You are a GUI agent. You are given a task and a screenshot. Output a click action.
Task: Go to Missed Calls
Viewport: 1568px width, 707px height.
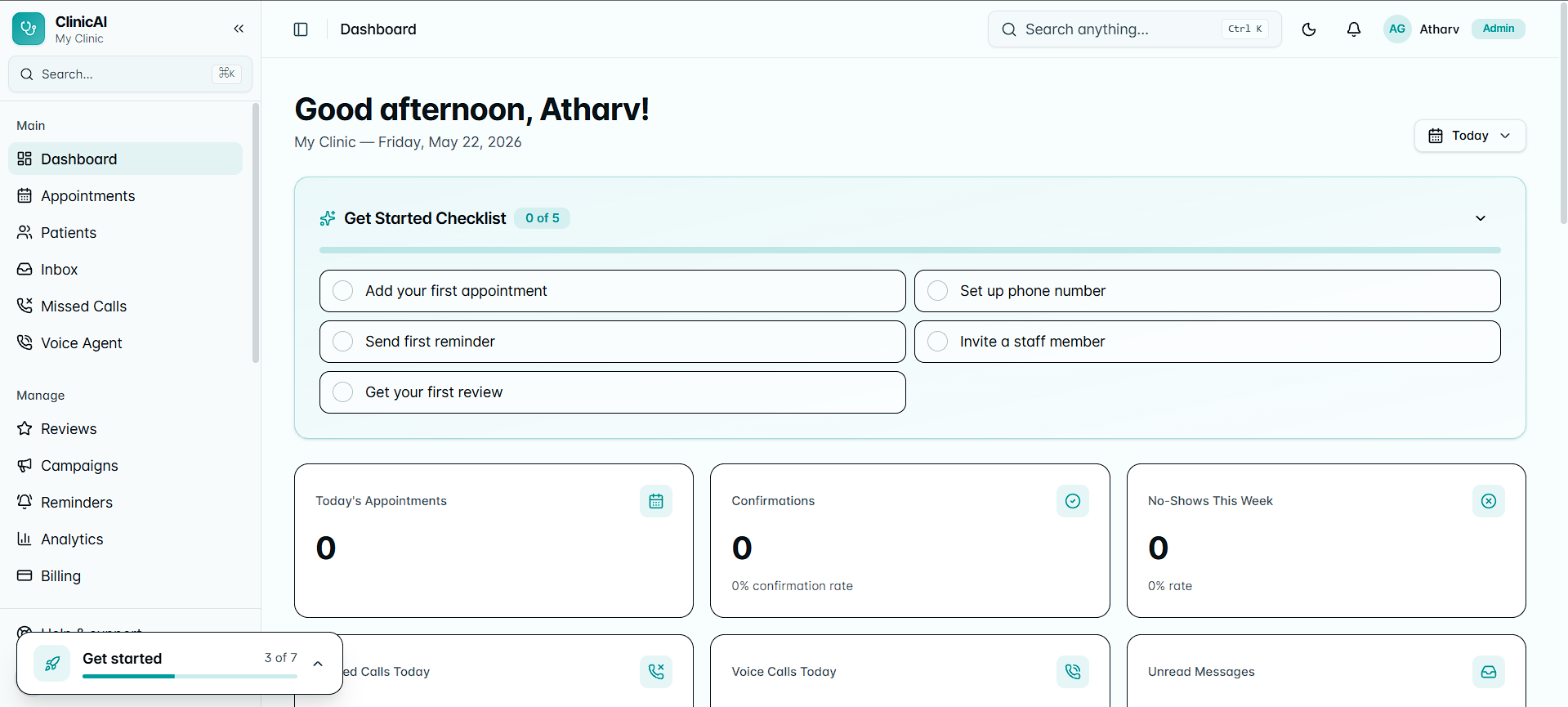click(x=125, y=306)
